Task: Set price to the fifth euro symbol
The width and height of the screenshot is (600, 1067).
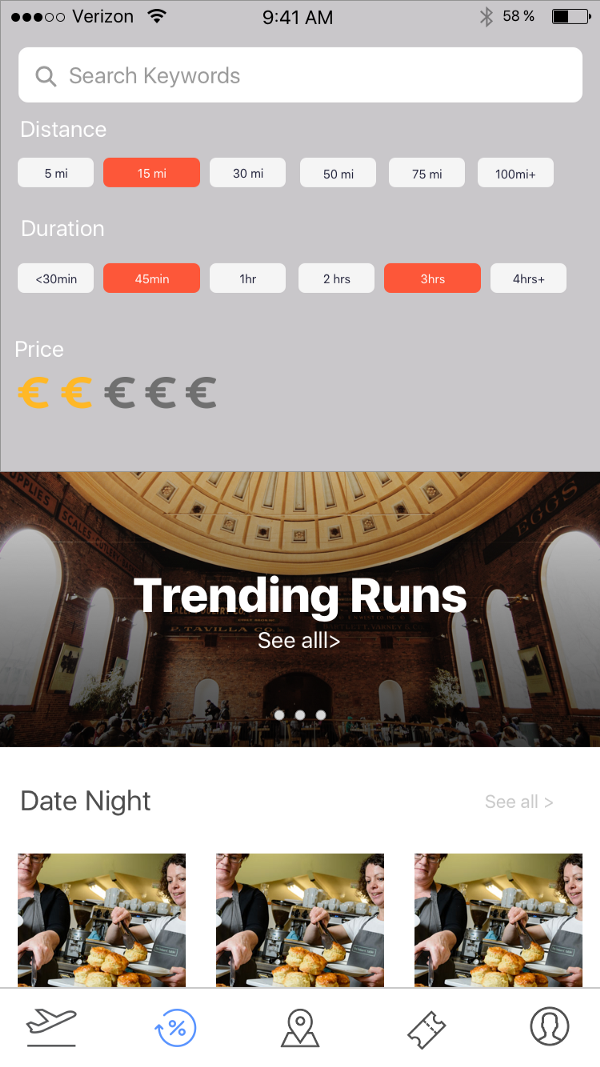Action: click(201, 393)
